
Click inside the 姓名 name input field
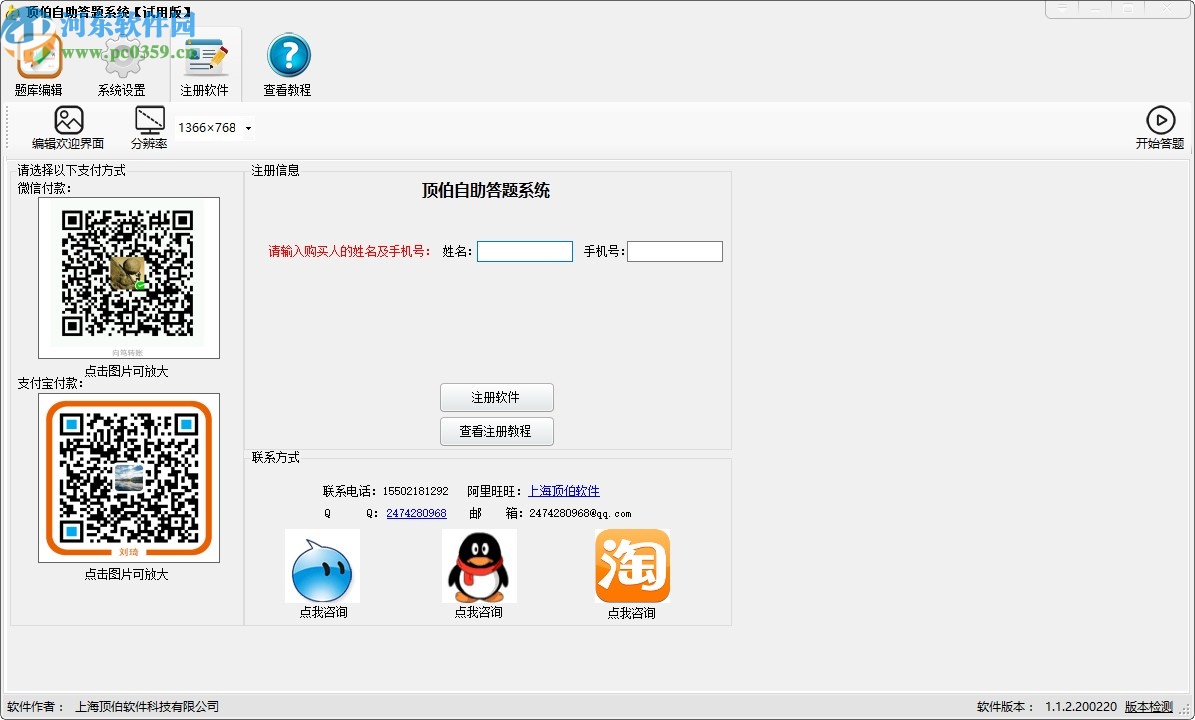coord(524,251)
